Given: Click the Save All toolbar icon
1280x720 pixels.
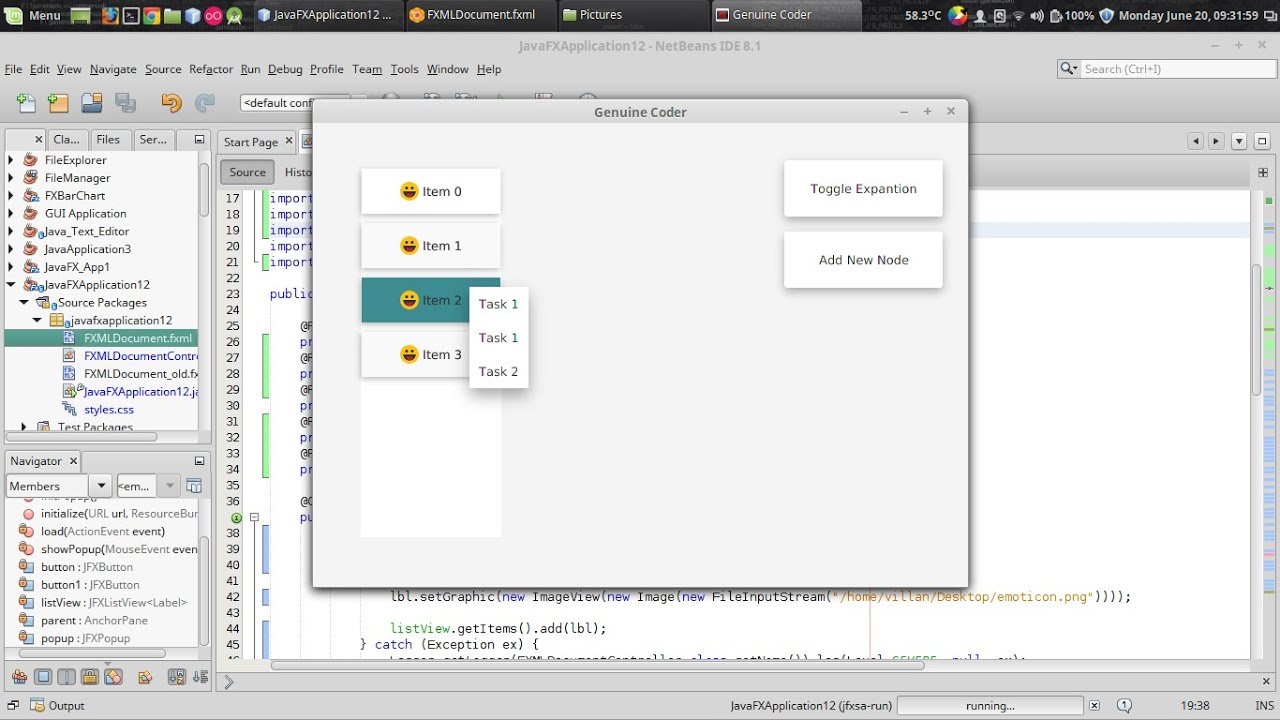Looking at the screenshot, I should [125, 102].
